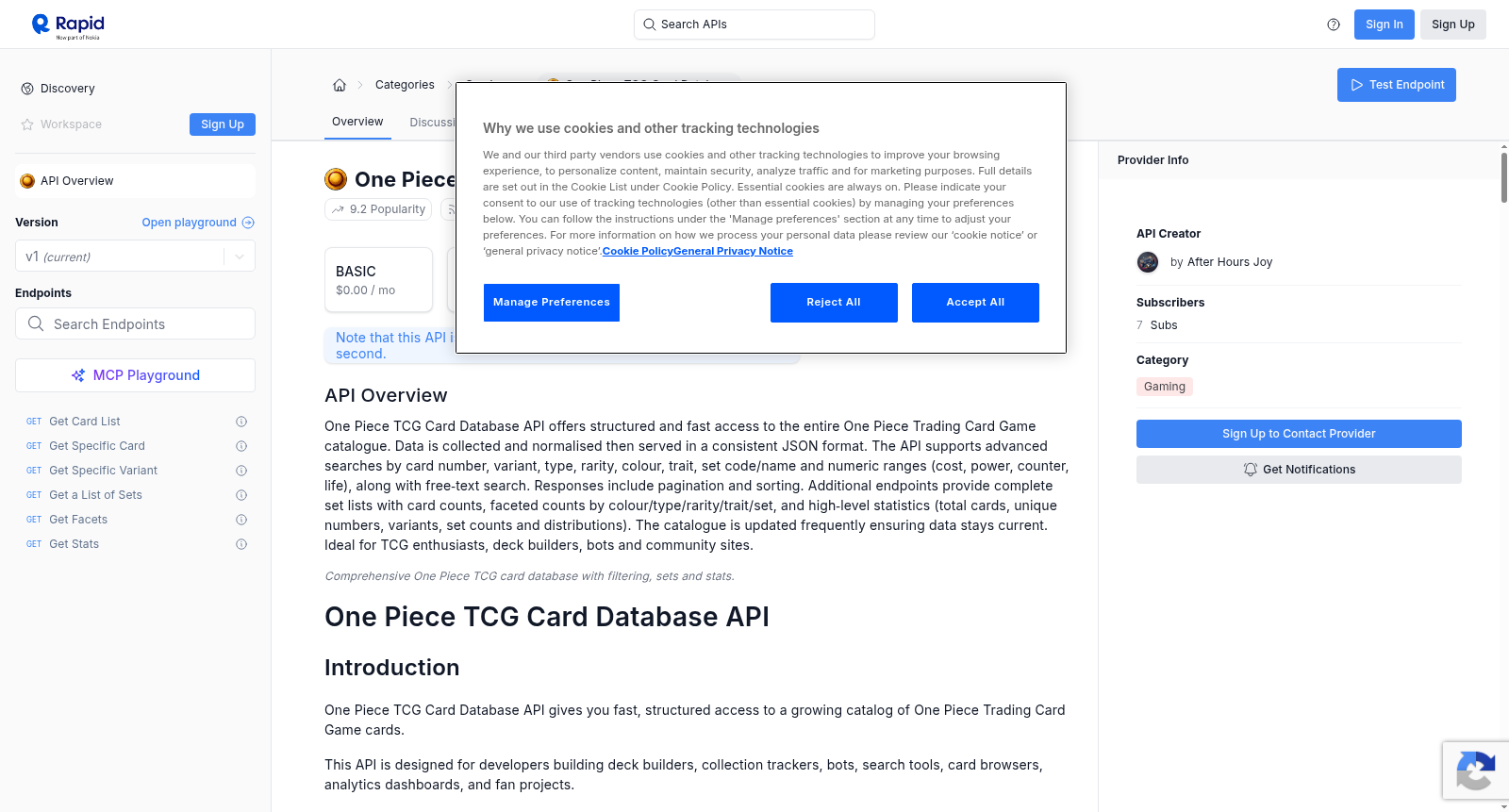The image size is (1509, 812).
Task: Select the Get Facets endpoint
Action: [x=78, y=520]
